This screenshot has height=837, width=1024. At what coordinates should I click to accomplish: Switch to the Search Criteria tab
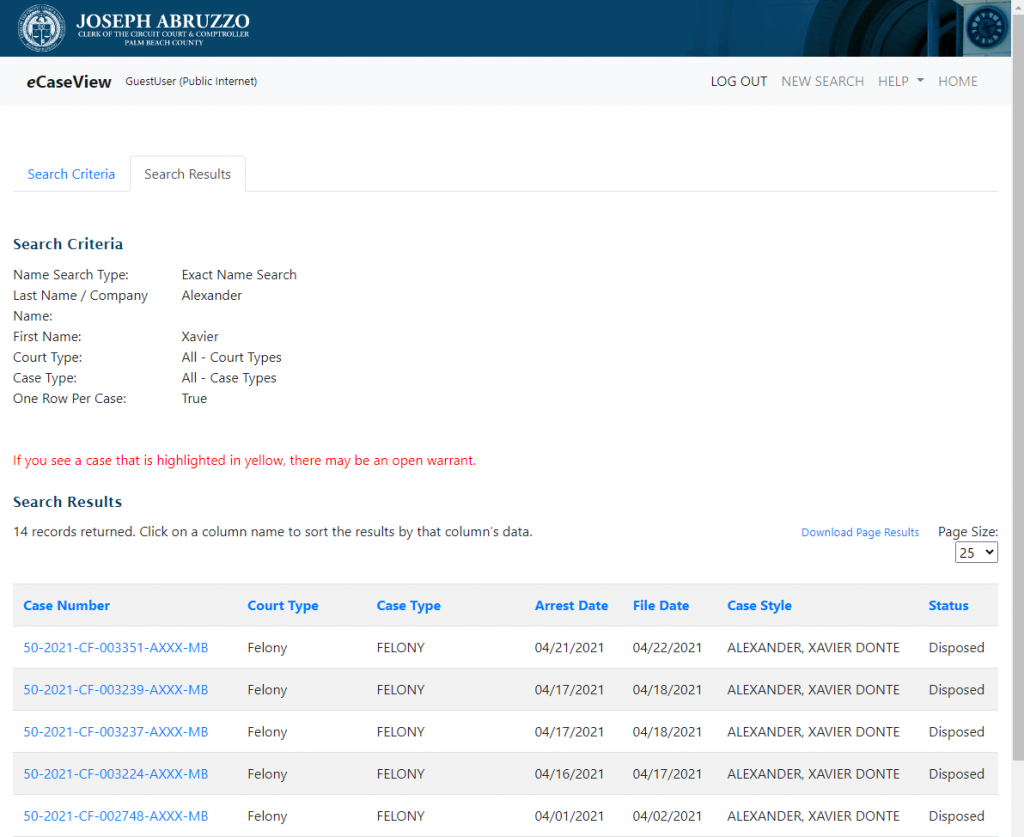[71, 174]
